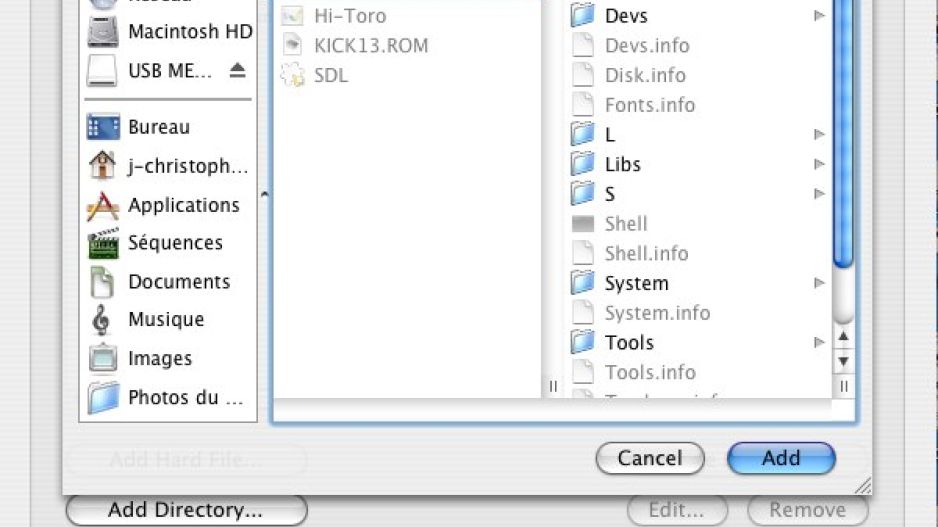Click the Macintosh HD drive icon
This screenshot has width=938, height=527.
coord(103,31)
